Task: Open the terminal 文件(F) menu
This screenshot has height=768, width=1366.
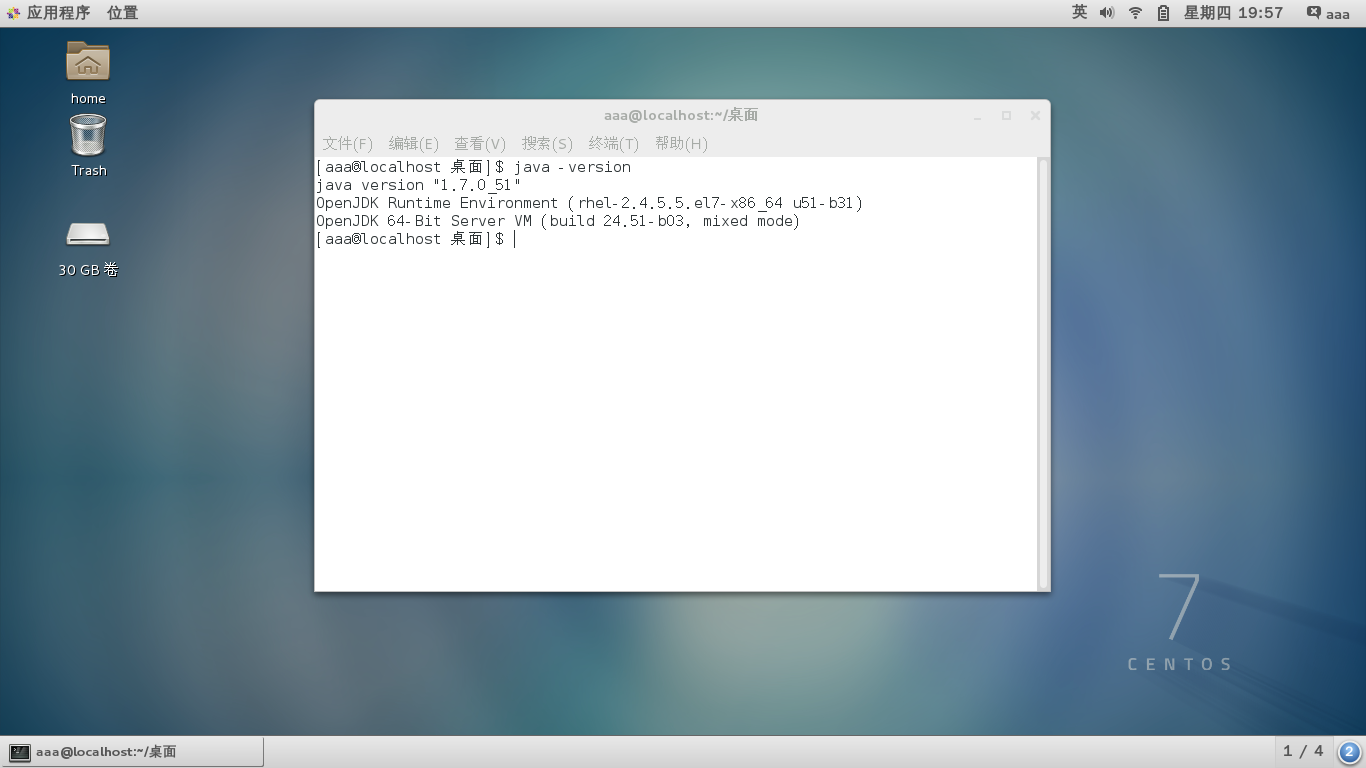Action: click(348, 143)
